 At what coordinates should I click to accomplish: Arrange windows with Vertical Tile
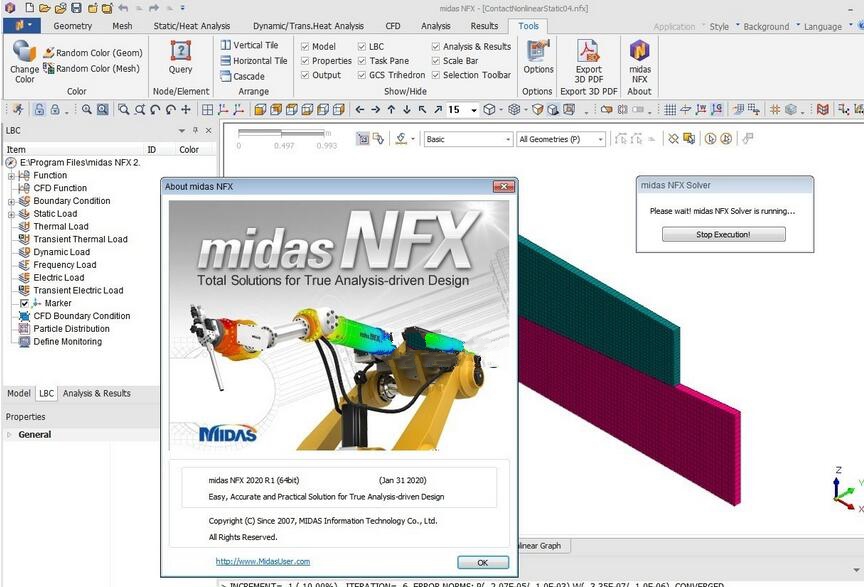[x=250, y=45]
